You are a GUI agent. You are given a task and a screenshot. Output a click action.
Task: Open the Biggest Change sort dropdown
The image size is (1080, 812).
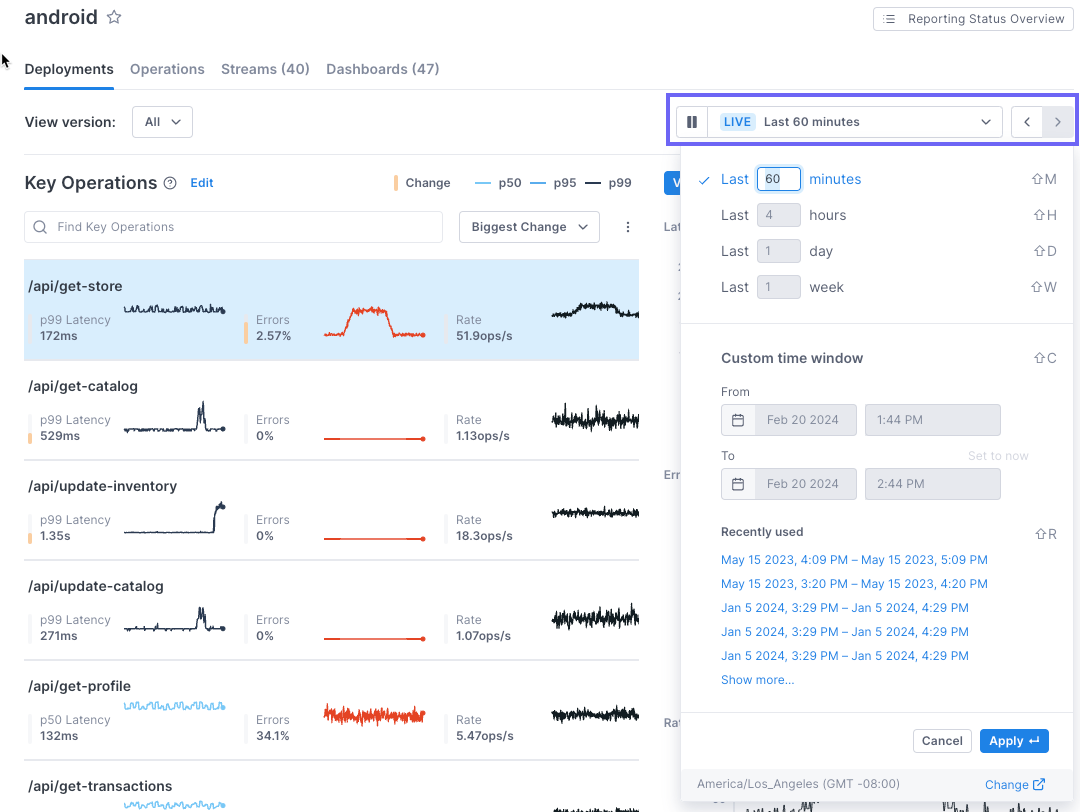530,227
